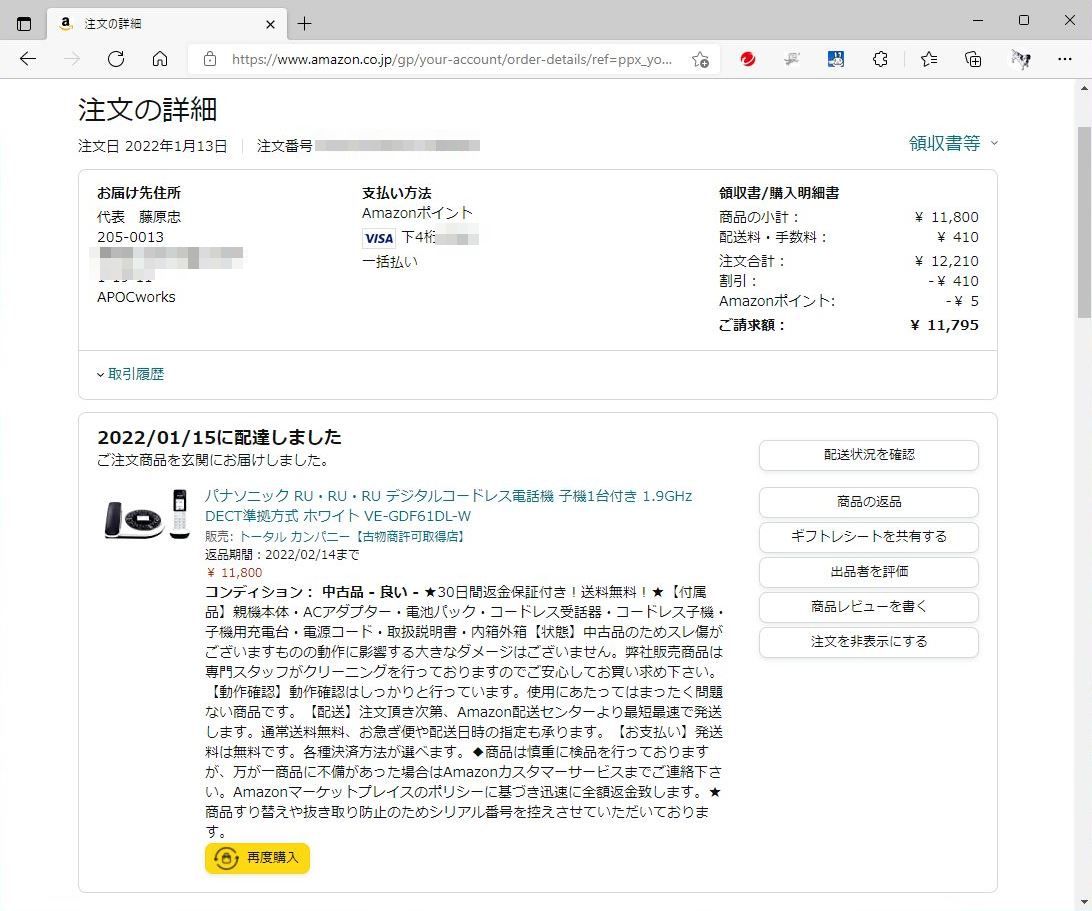Open Settings and more menu

click(x=1064, y=59)
